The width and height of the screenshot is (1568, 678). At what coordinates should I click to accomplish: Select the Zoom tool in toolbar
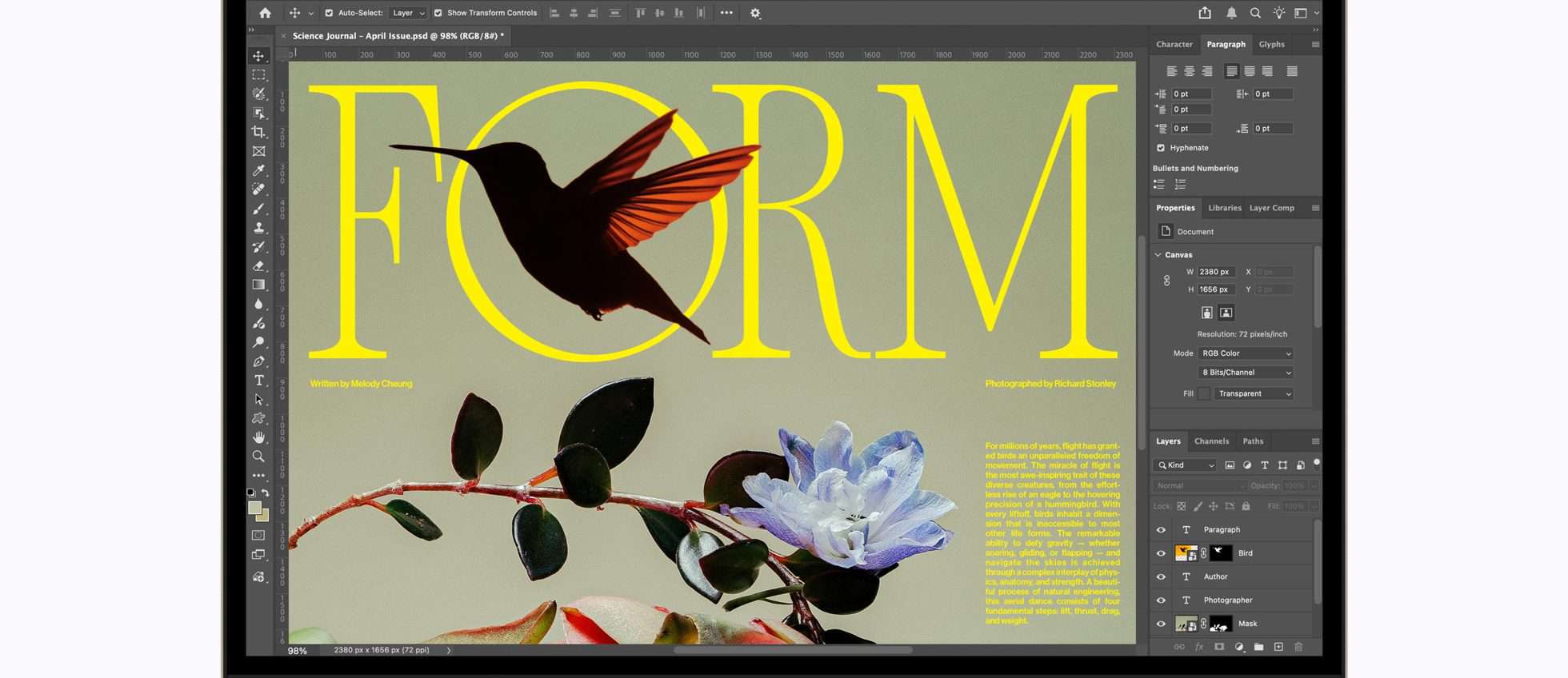258,457
